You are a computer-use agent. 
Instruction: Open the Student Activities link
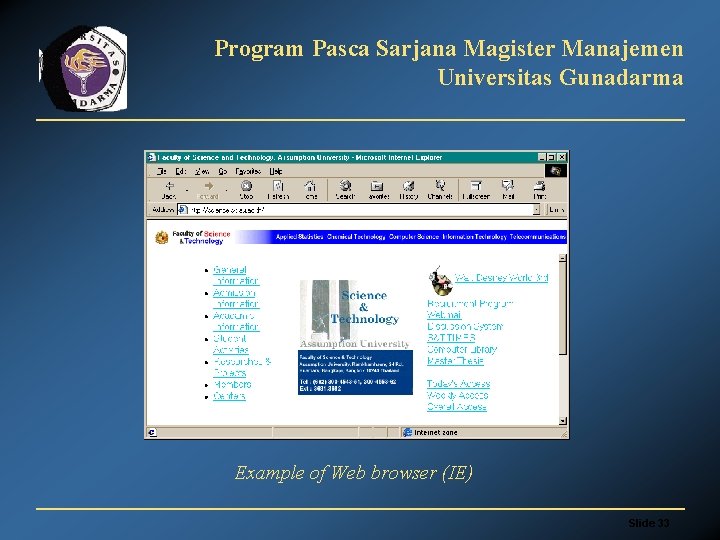[230, 344]
